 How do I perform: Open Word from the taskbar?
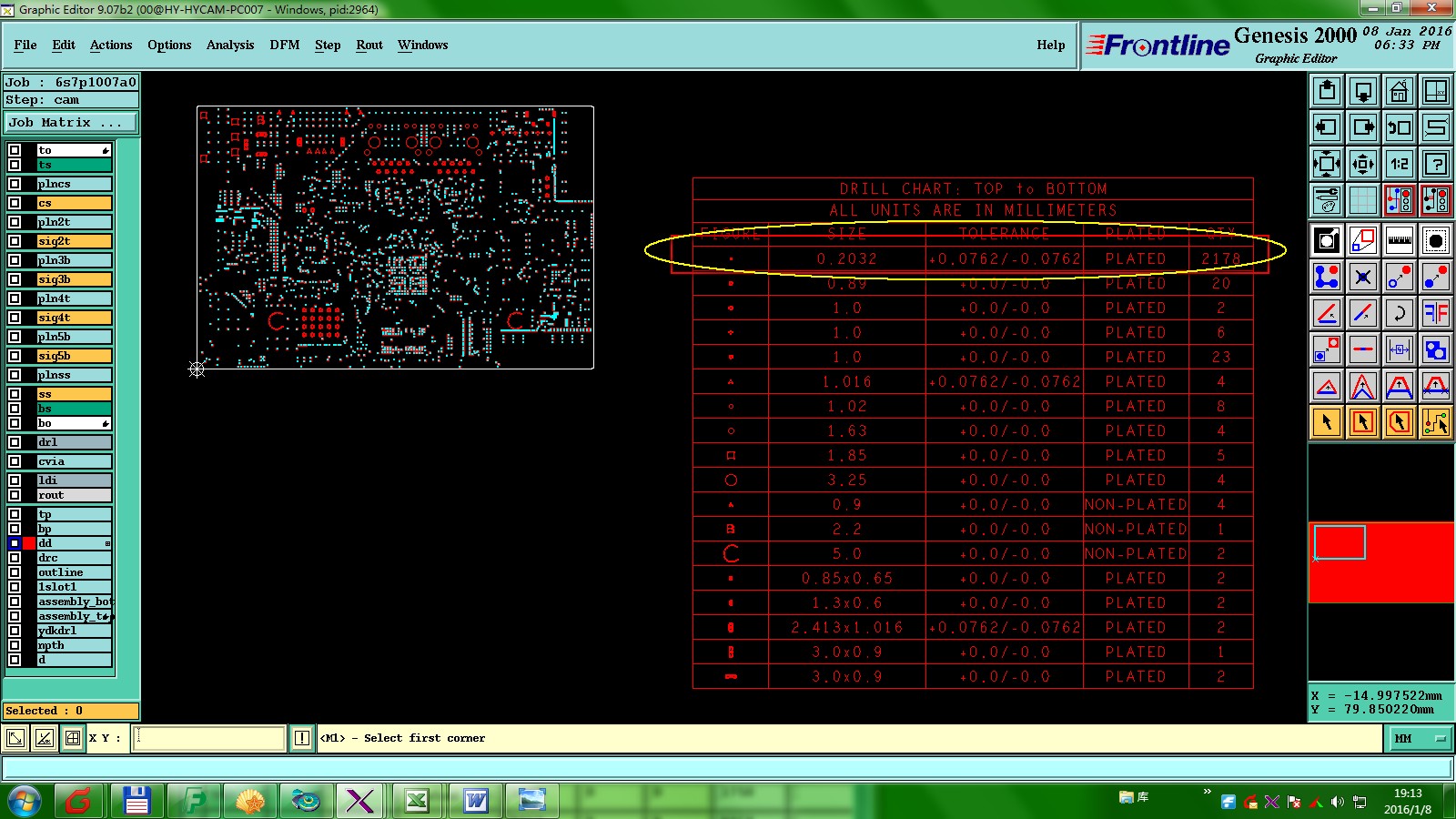[x=475, y=801]
